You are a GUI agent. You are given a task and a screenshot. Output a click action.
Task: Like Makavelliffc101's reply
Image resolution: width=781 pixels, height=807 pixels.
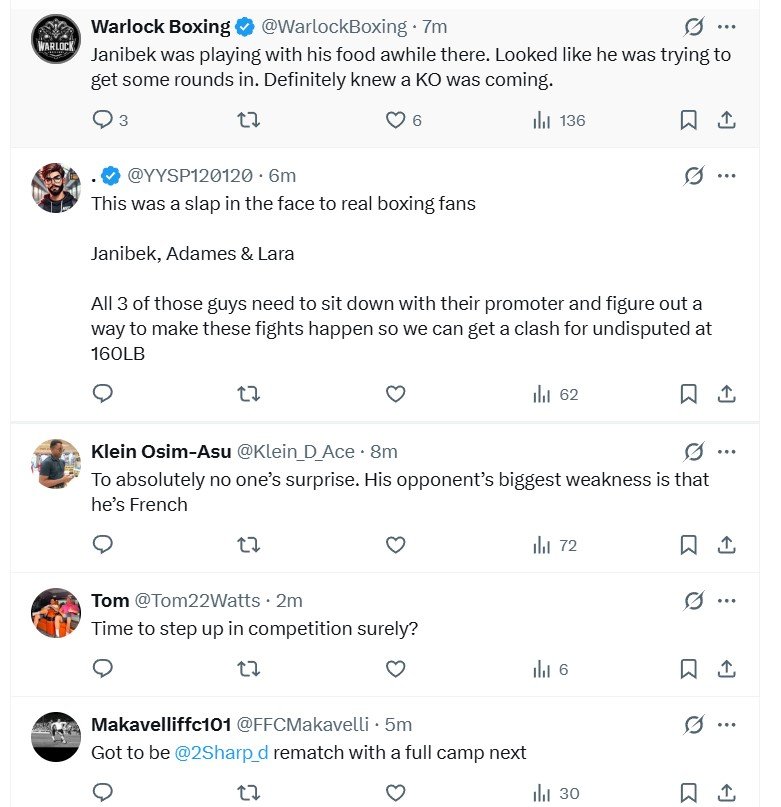tap(395, 793)
